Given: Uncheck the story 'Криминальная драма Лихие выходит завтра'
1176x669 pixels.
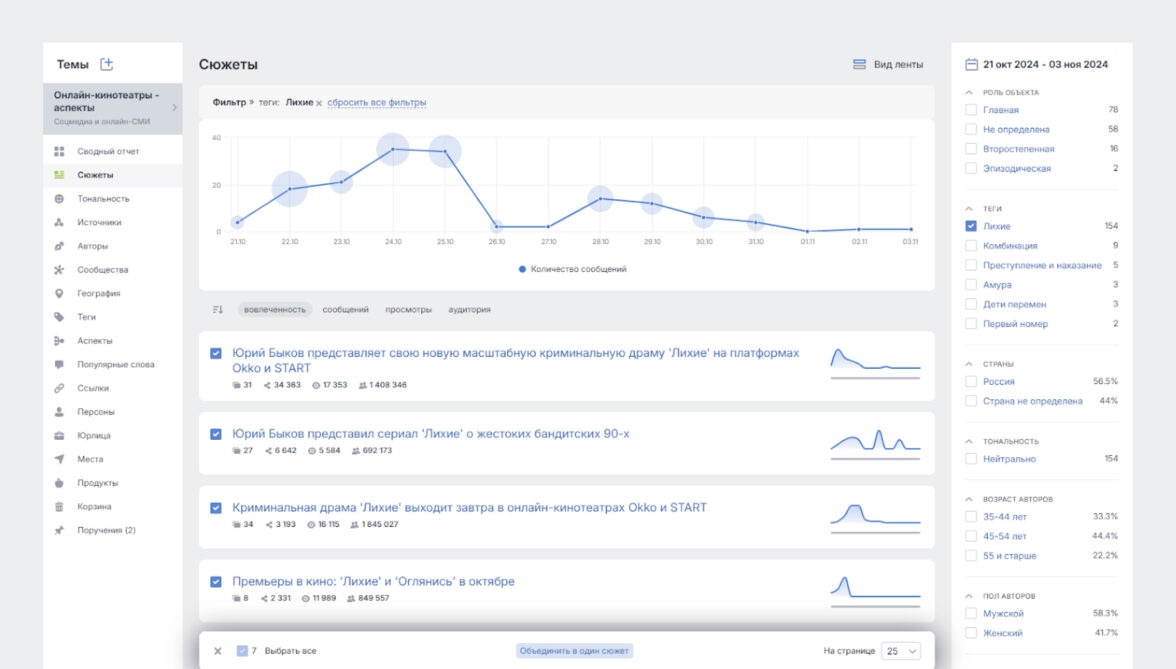Looking at the screenshot, I should [216, 508].
